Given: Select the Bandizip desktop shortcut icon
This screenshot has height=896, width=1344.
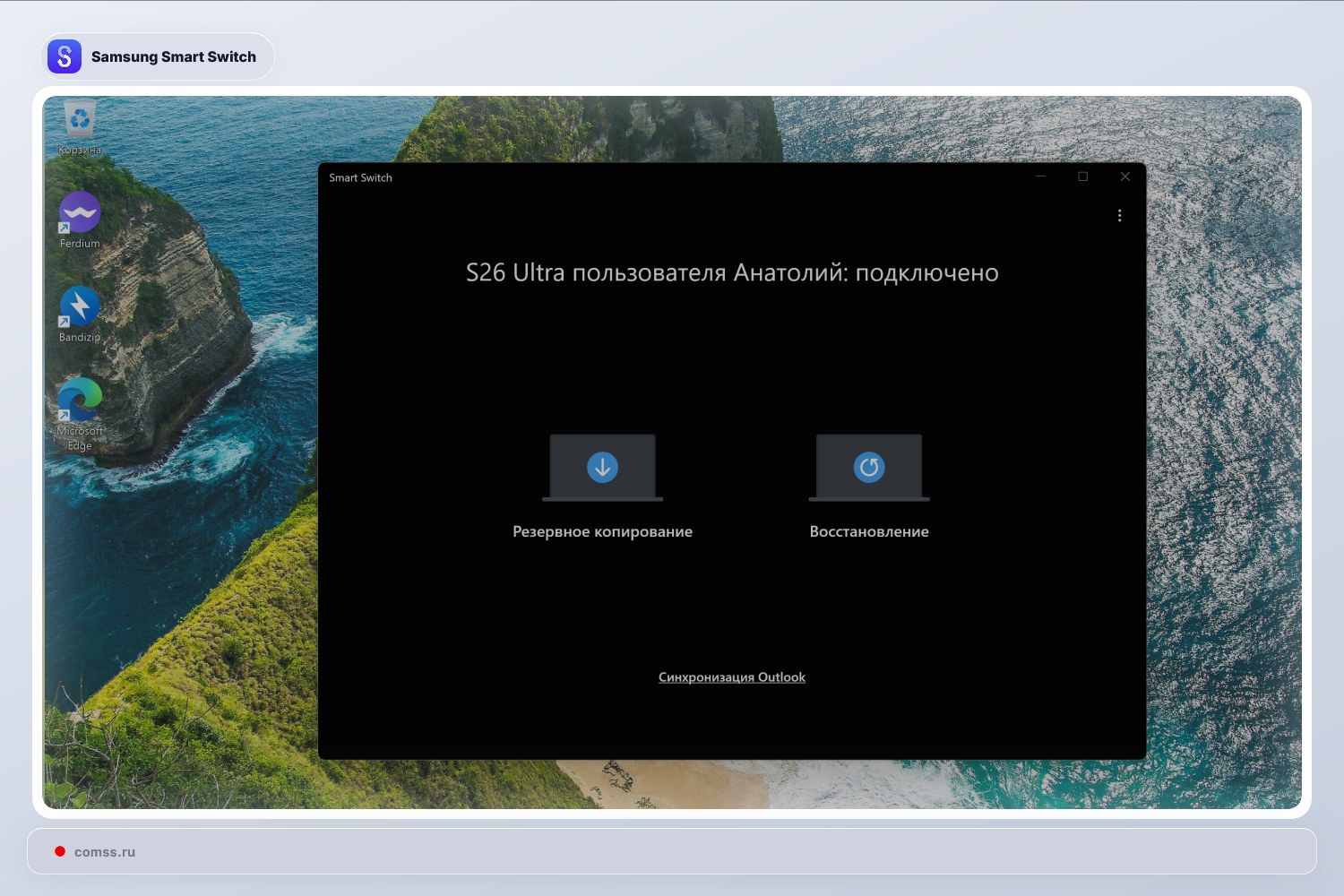Looking at the screenshot, I should tap(80, 306).
